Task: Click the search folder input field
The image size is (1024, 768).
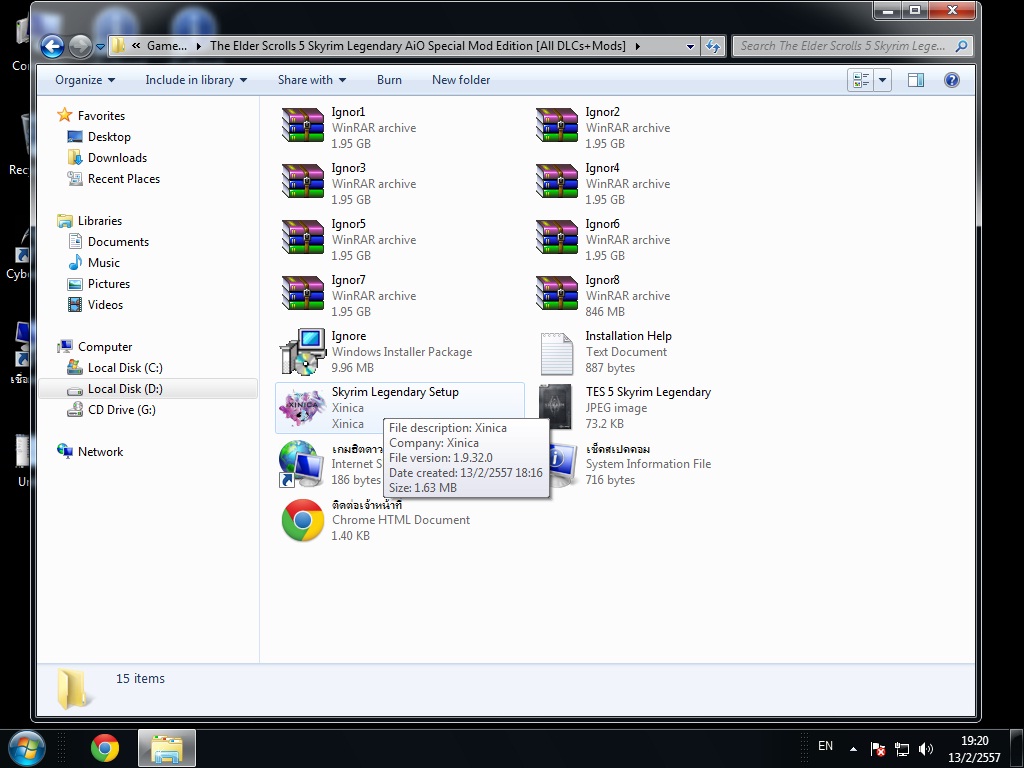Action: coord(853,46)
